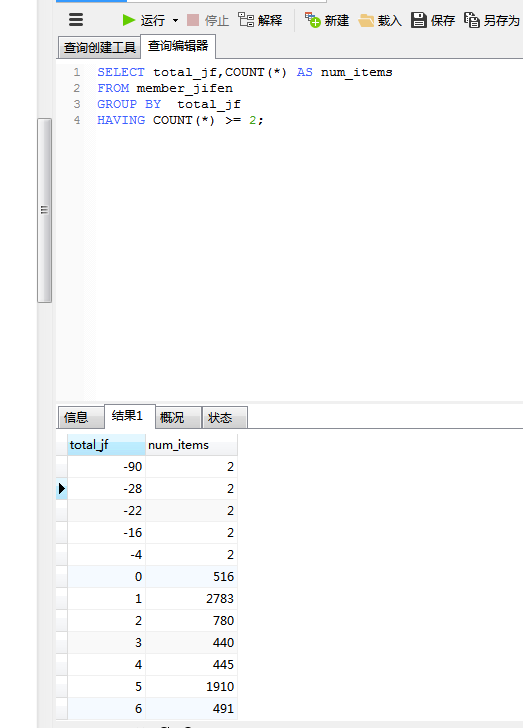Sort by the total_jf column header
The image size is (523, 728).
(x=106, y=445)
